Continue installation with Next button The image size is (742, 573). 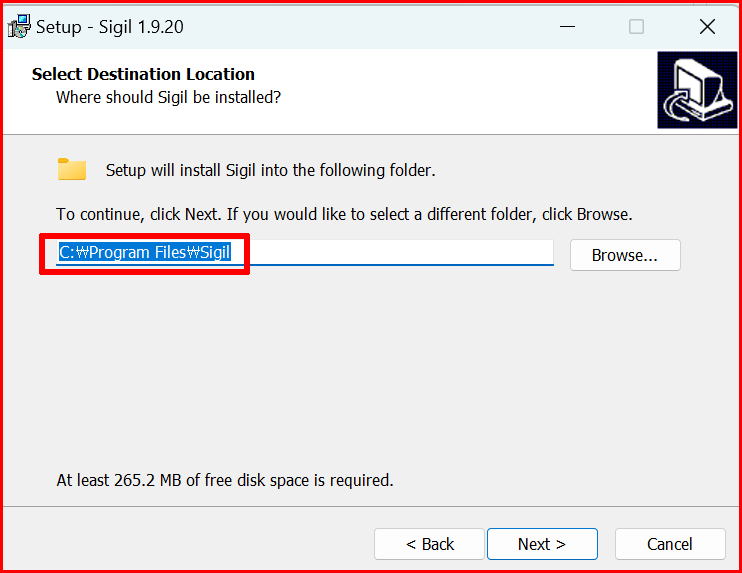point(542,544)
